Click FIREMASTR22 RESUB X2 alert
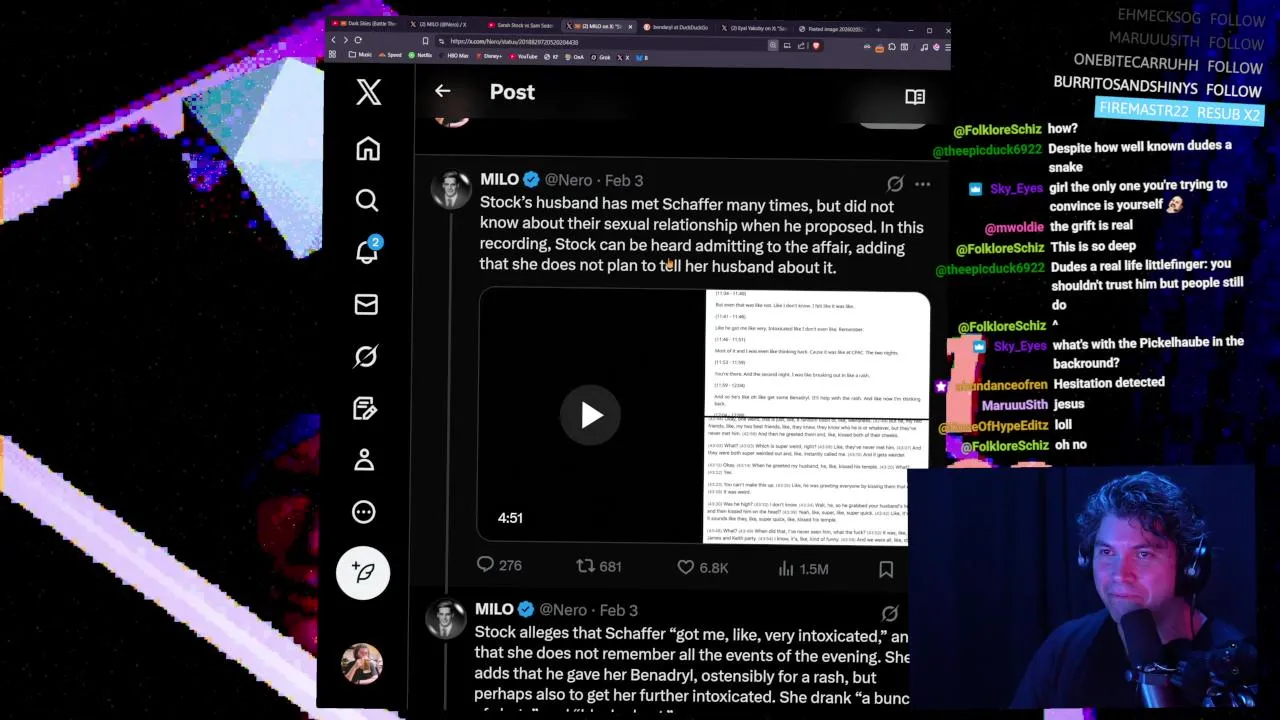 click(1180, 112)
